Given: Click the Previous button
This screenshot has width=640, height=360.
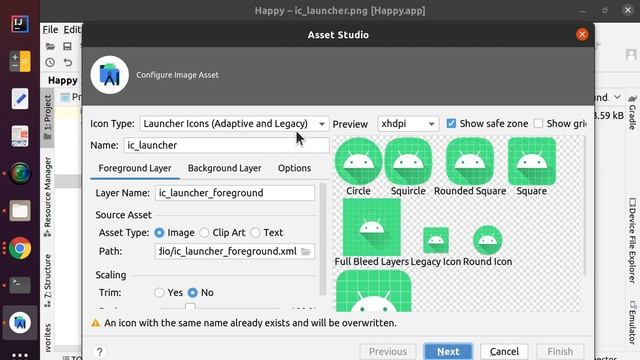Looking at the screenshot, I should pos(388,351).
